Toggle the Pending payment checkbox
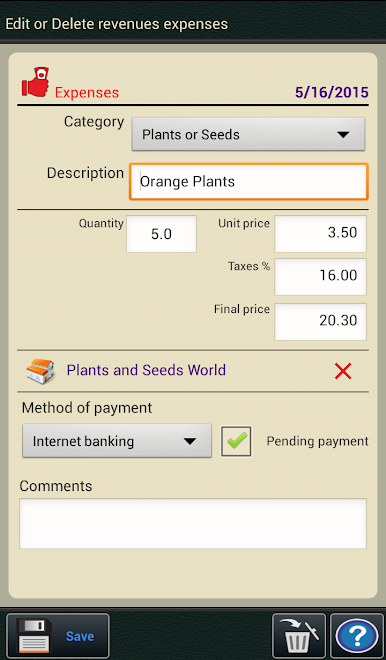 coord(236,442)
